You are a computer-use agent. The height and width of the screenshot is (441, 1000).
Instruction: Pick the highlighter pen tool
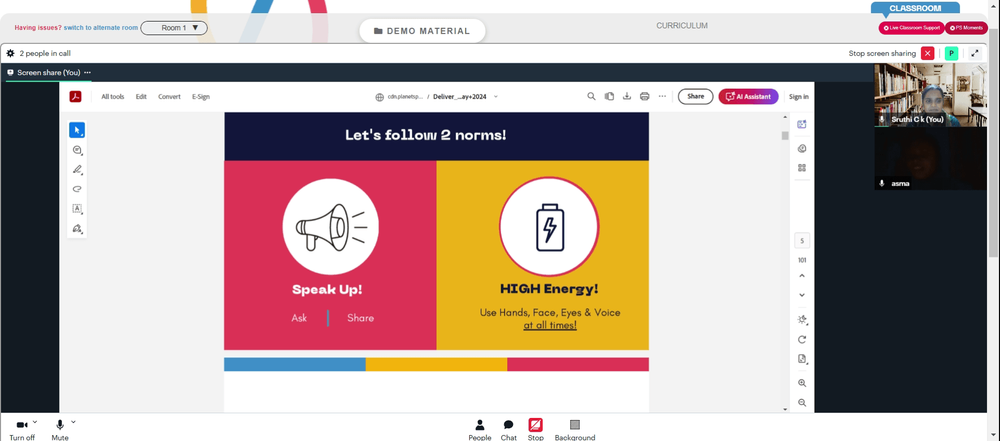77,170
